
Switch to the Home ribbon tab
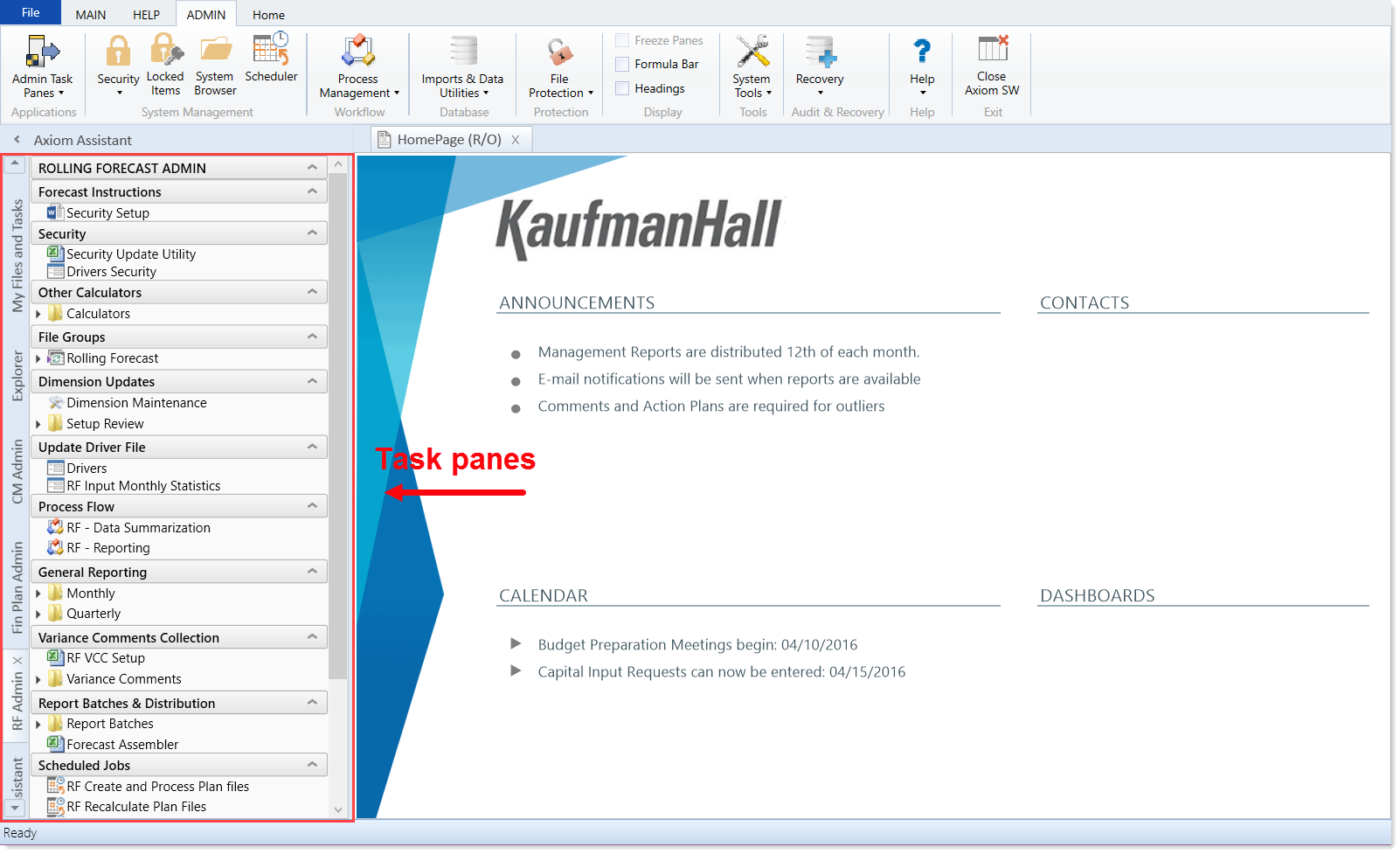268,15
